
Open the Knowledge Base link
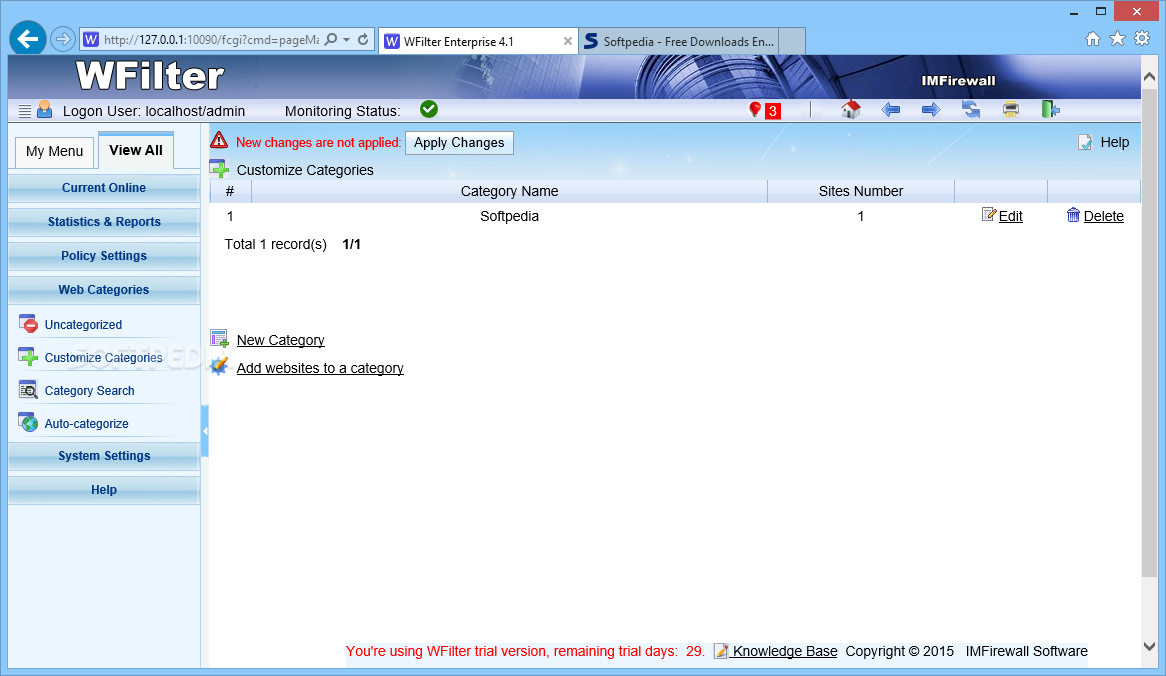coord(785,651)
